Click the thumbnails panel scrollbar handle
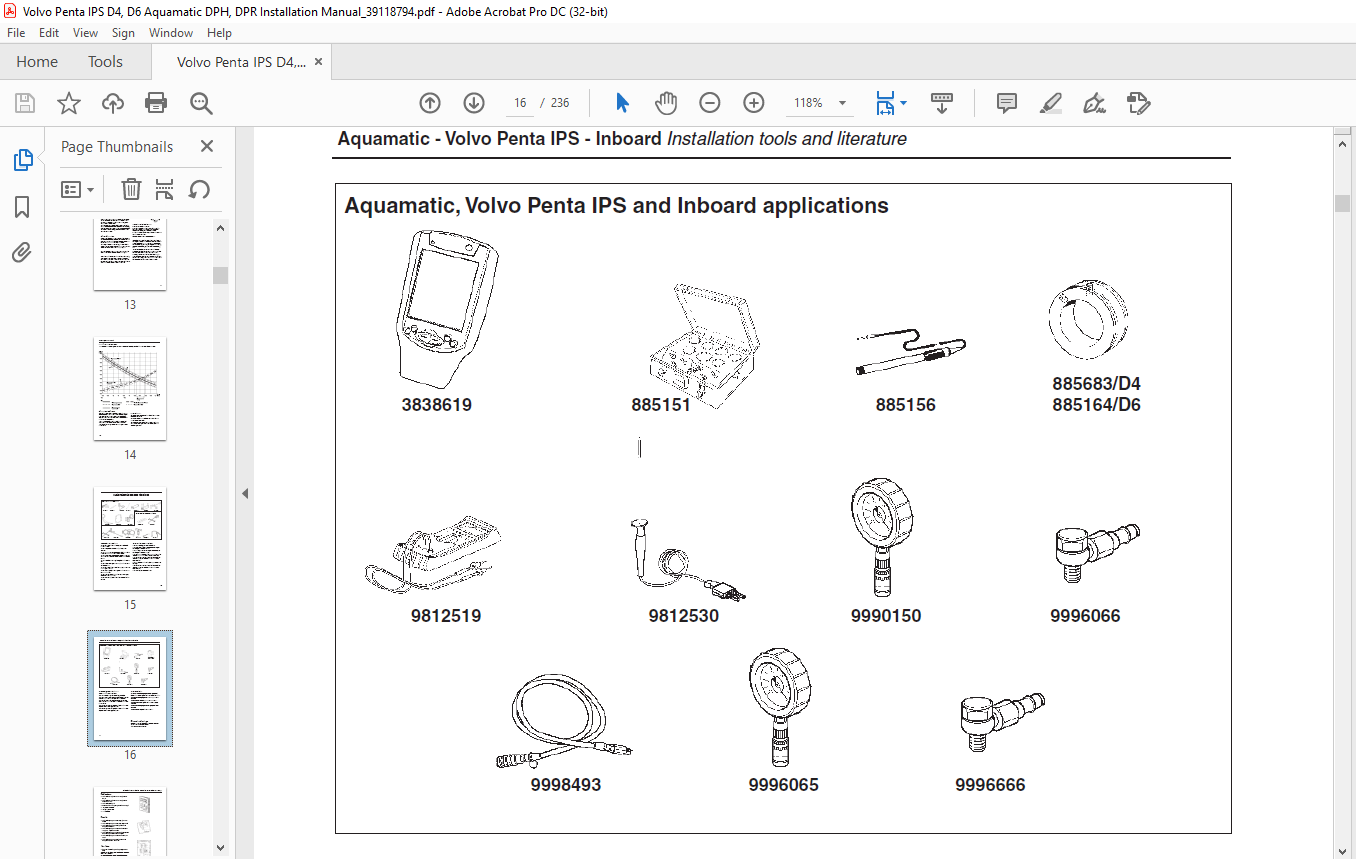1356x859 pixels. point(221,276)
